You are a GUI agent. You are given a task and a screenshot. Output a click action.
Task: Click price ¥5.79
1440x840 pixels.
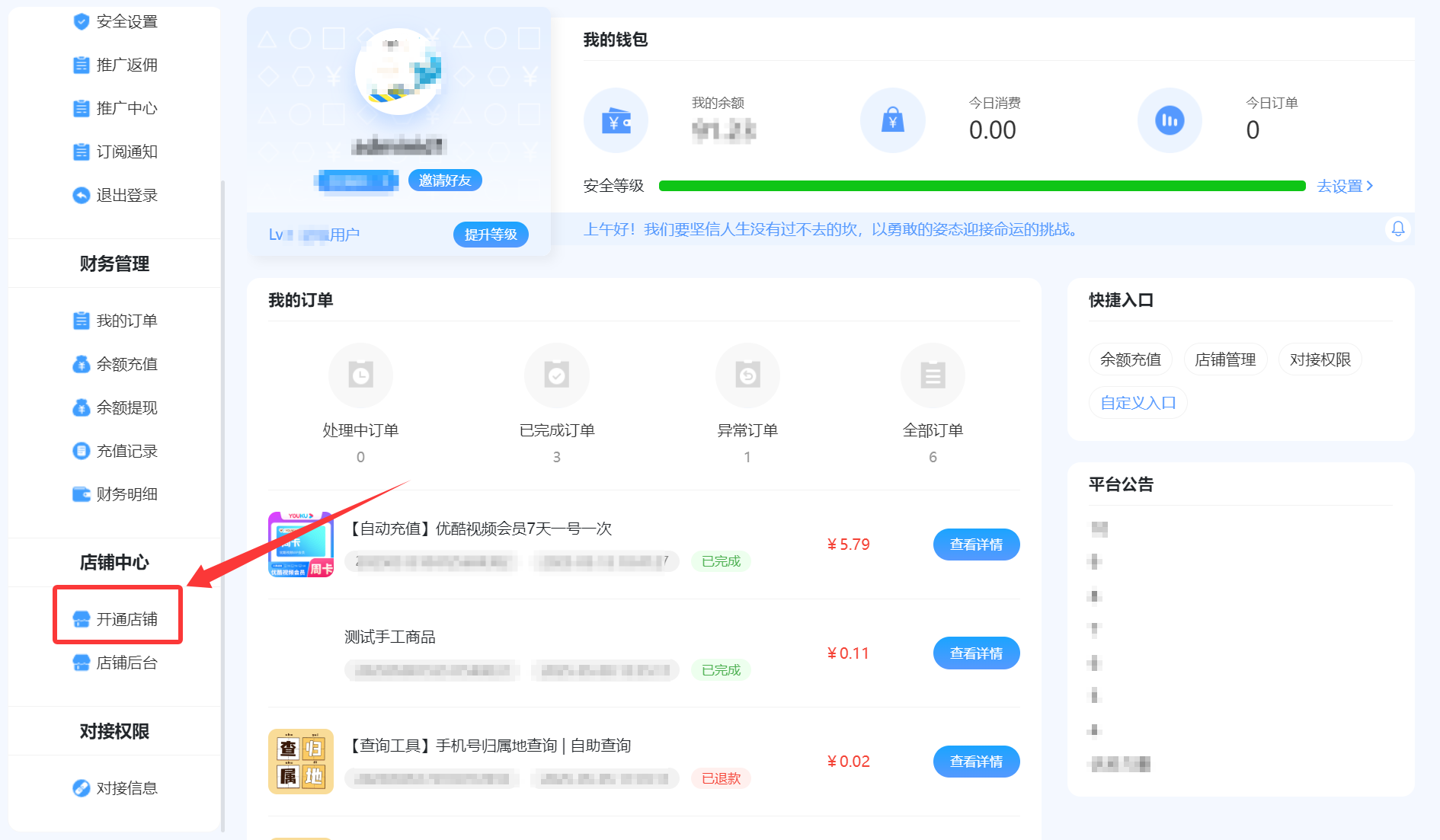[848, 545]
